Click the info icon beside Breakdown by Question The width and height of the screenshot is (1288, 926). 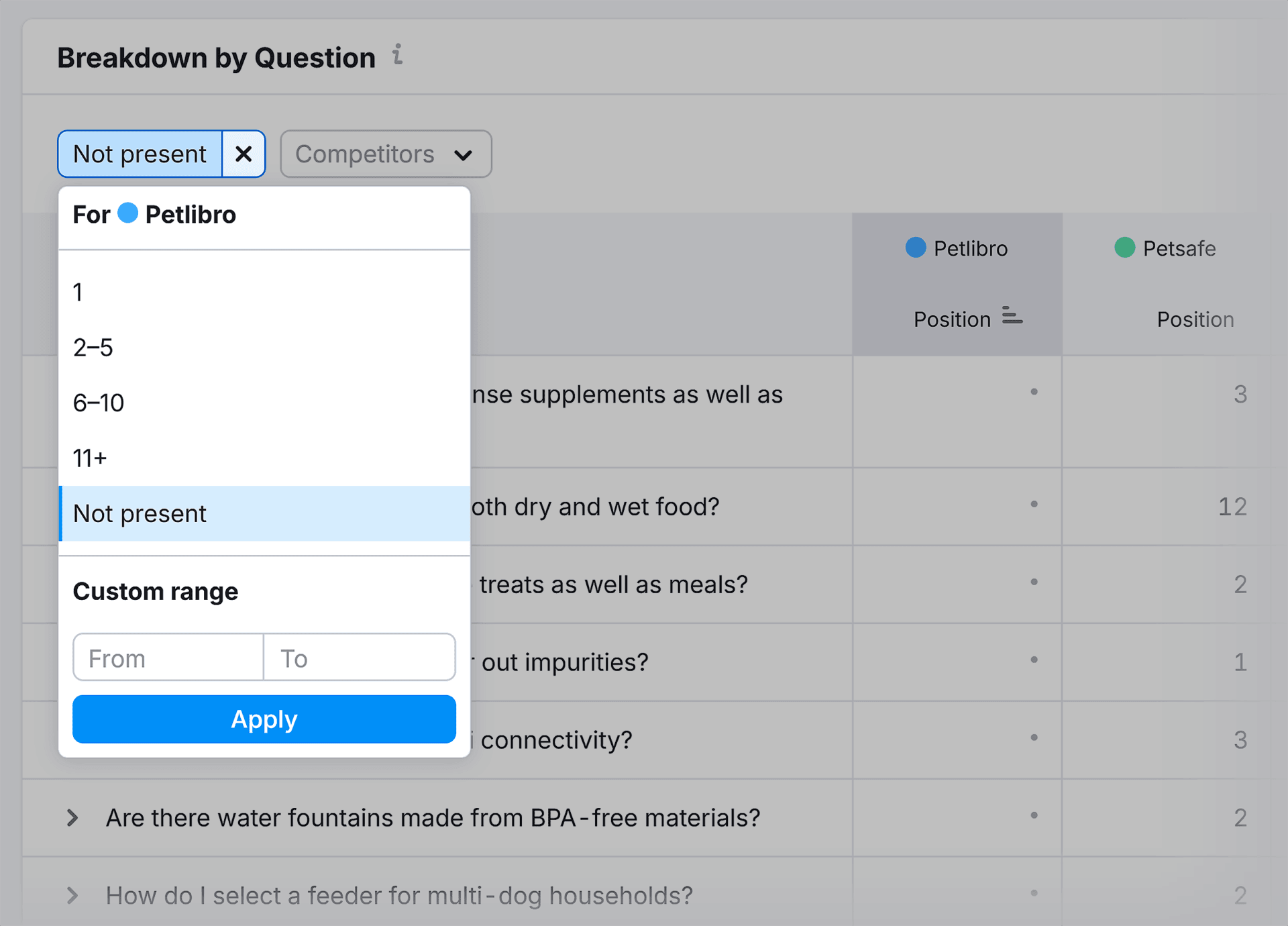(398, 55)
